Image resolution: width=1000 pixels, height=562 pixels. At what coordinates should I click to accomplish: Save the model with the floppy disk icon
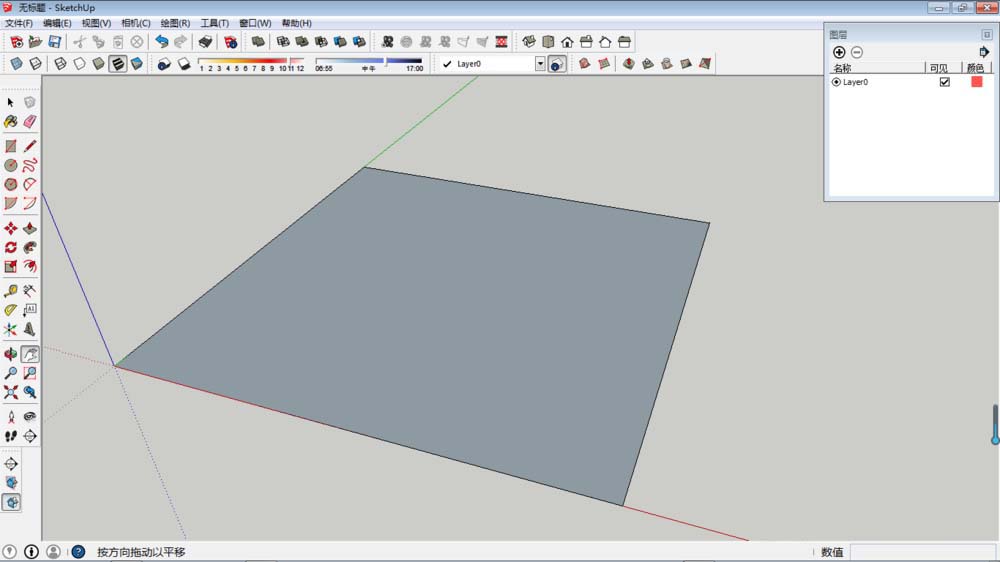tap(54, 42)
